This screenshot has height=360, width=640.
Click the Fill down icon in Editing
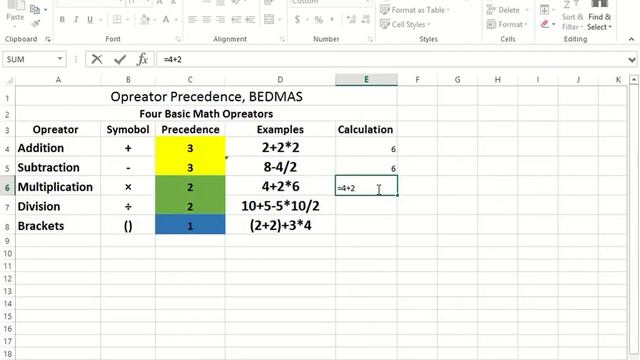[544, 9]
